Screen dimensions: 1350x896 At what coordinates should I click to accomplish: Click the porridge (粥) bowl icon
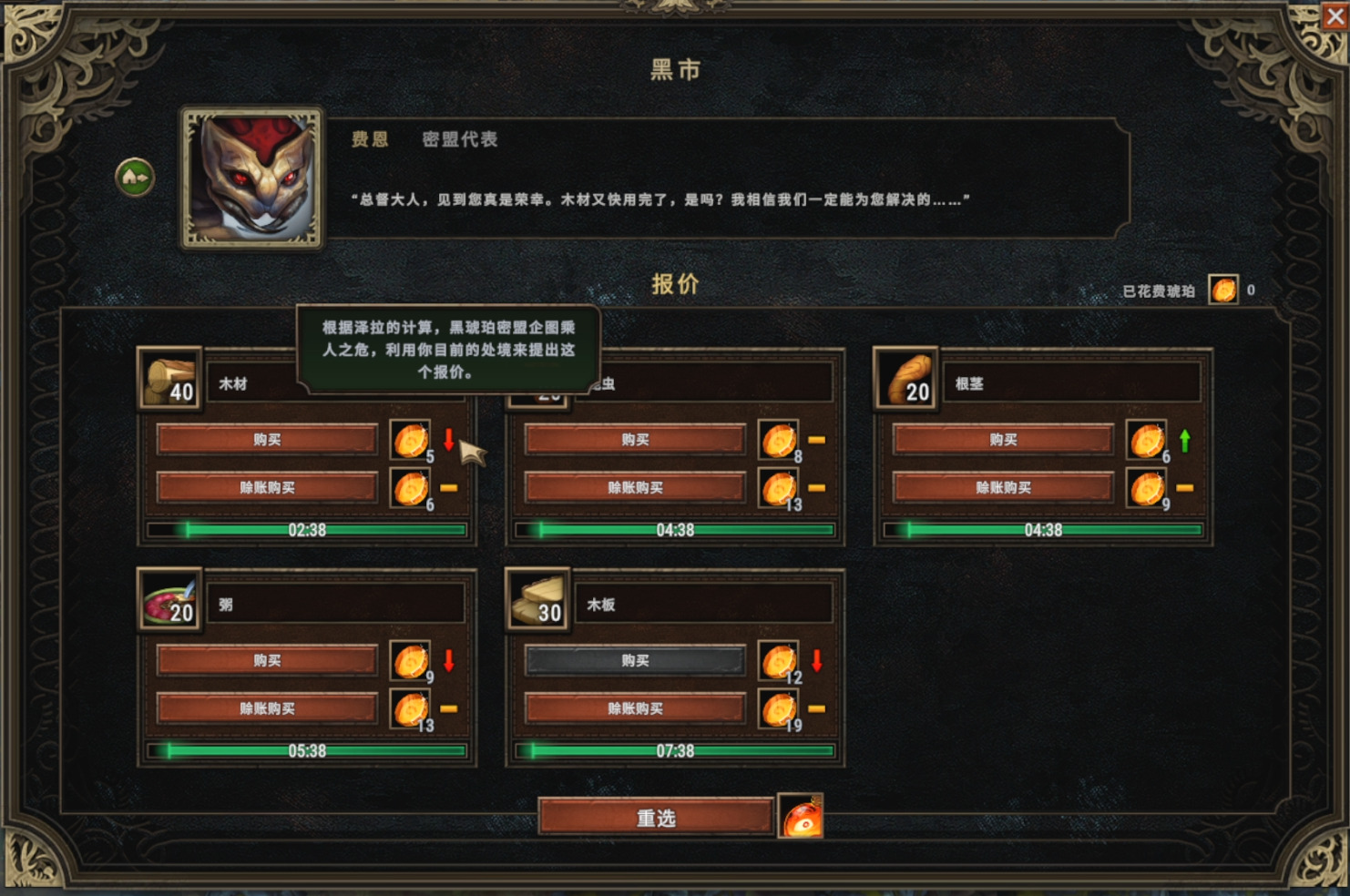click(x=169, y=600)
